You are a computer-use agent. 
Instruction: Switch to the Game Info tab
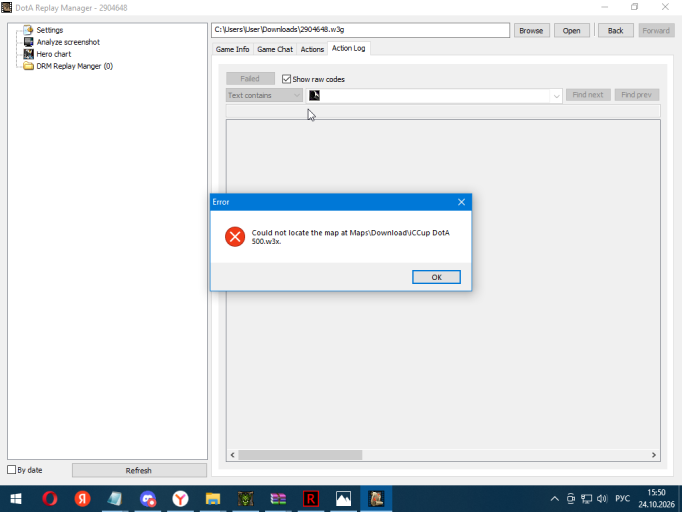pyautogui.click(x=232, y=49)
